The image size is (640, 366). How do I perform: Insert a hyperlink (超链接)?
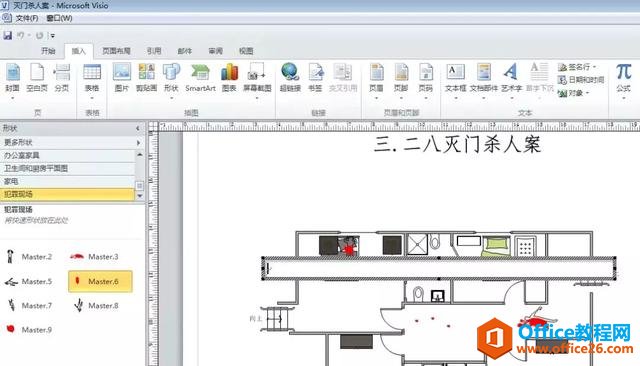click(290, 78)
